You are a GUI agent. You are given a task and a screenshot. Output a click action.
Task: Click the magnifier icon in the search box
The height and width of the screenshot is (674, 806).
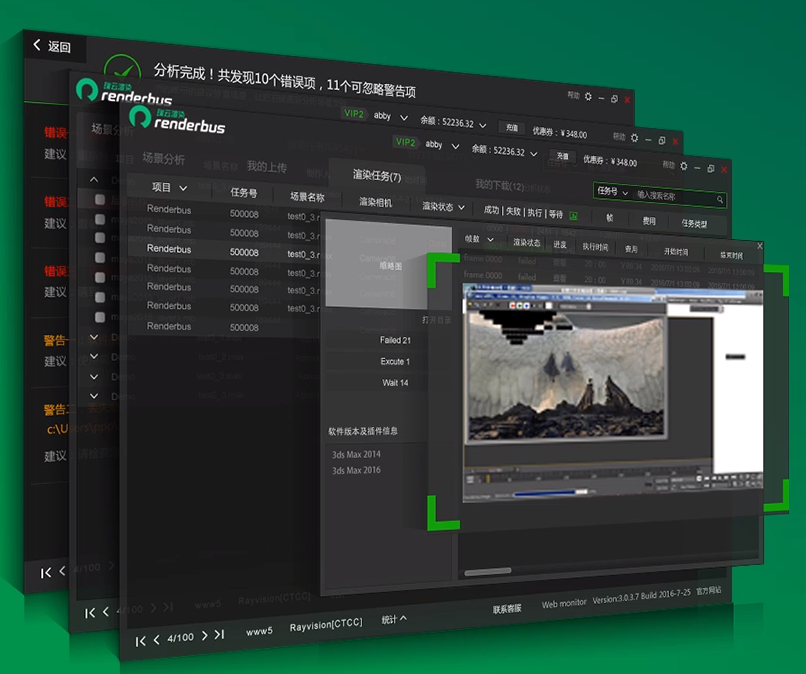(x=720, y=199)
